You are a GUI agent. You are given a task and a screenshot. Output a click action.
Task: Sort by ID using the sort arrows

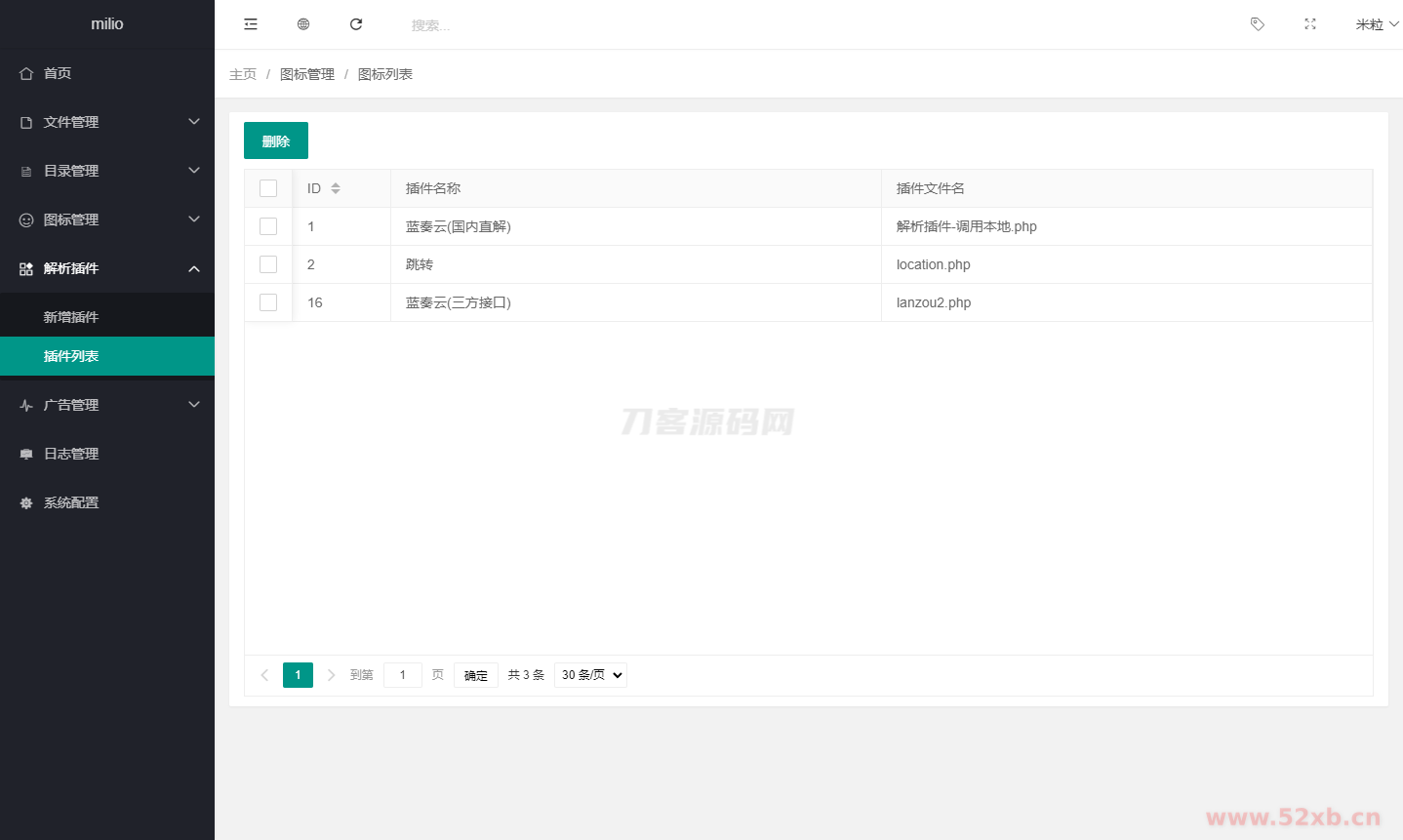click(337, 187)
